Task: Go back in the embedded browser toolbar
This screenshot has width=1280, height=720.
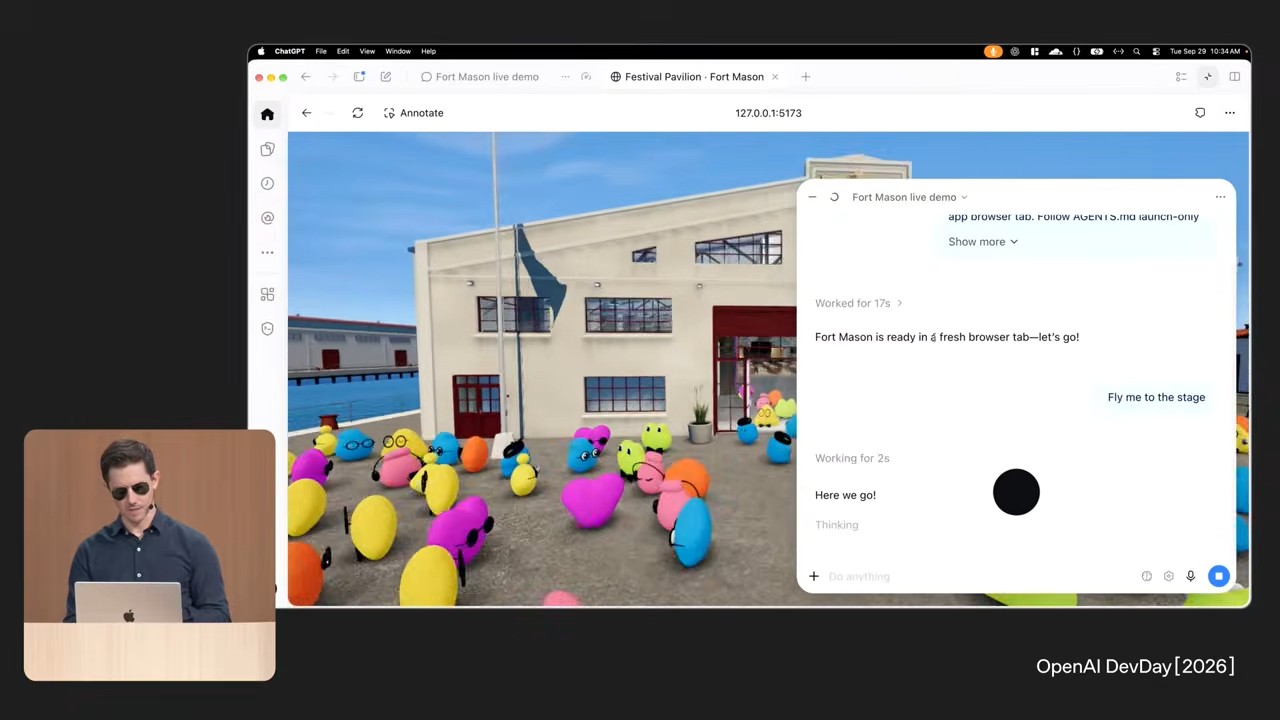Action: tap(306, 113)
